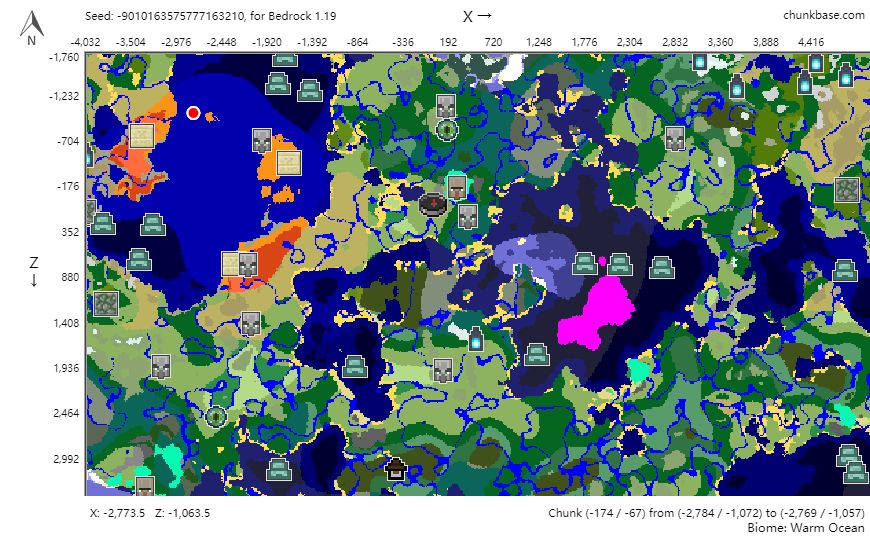Click the red selected-position marker in the warm ocean

click(193, 113)
